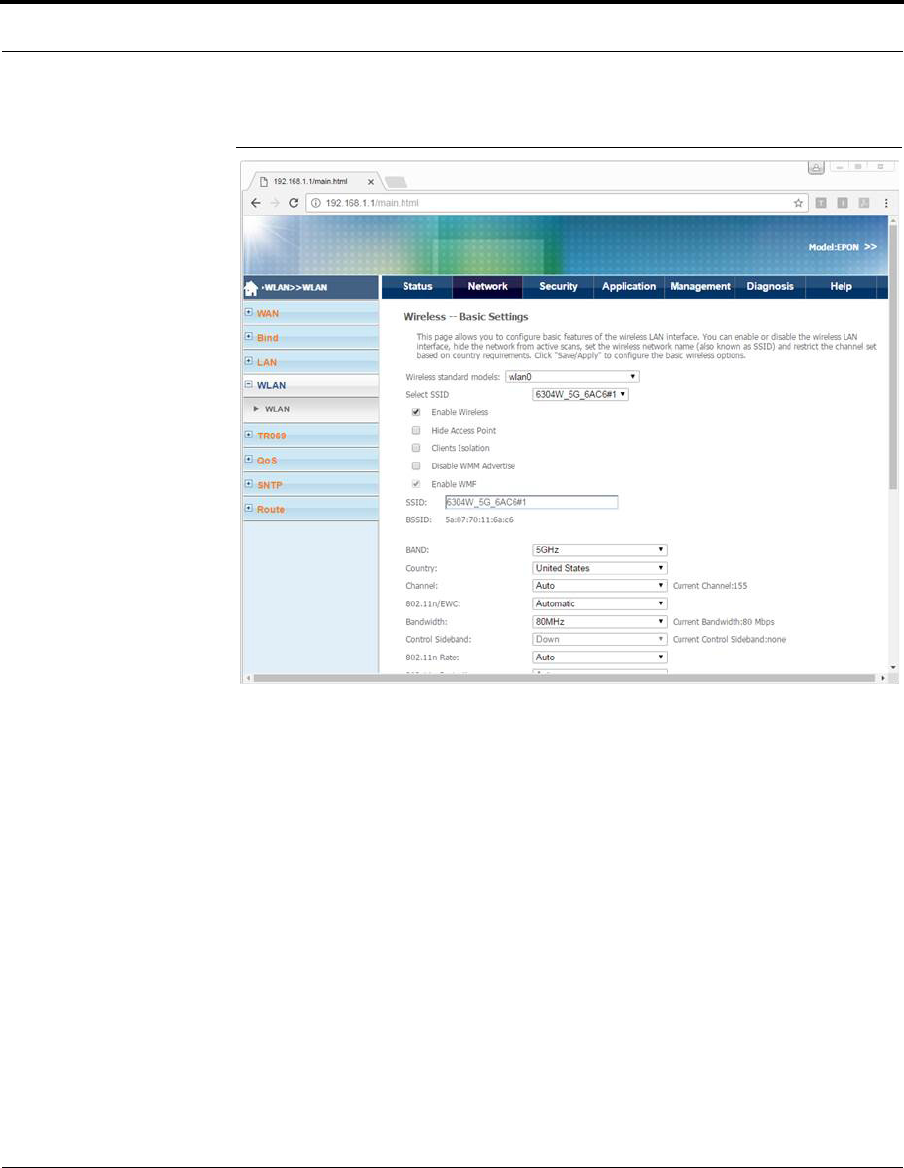Click the SSID text input field
The image size is (904, 1168).
(532, 502)
